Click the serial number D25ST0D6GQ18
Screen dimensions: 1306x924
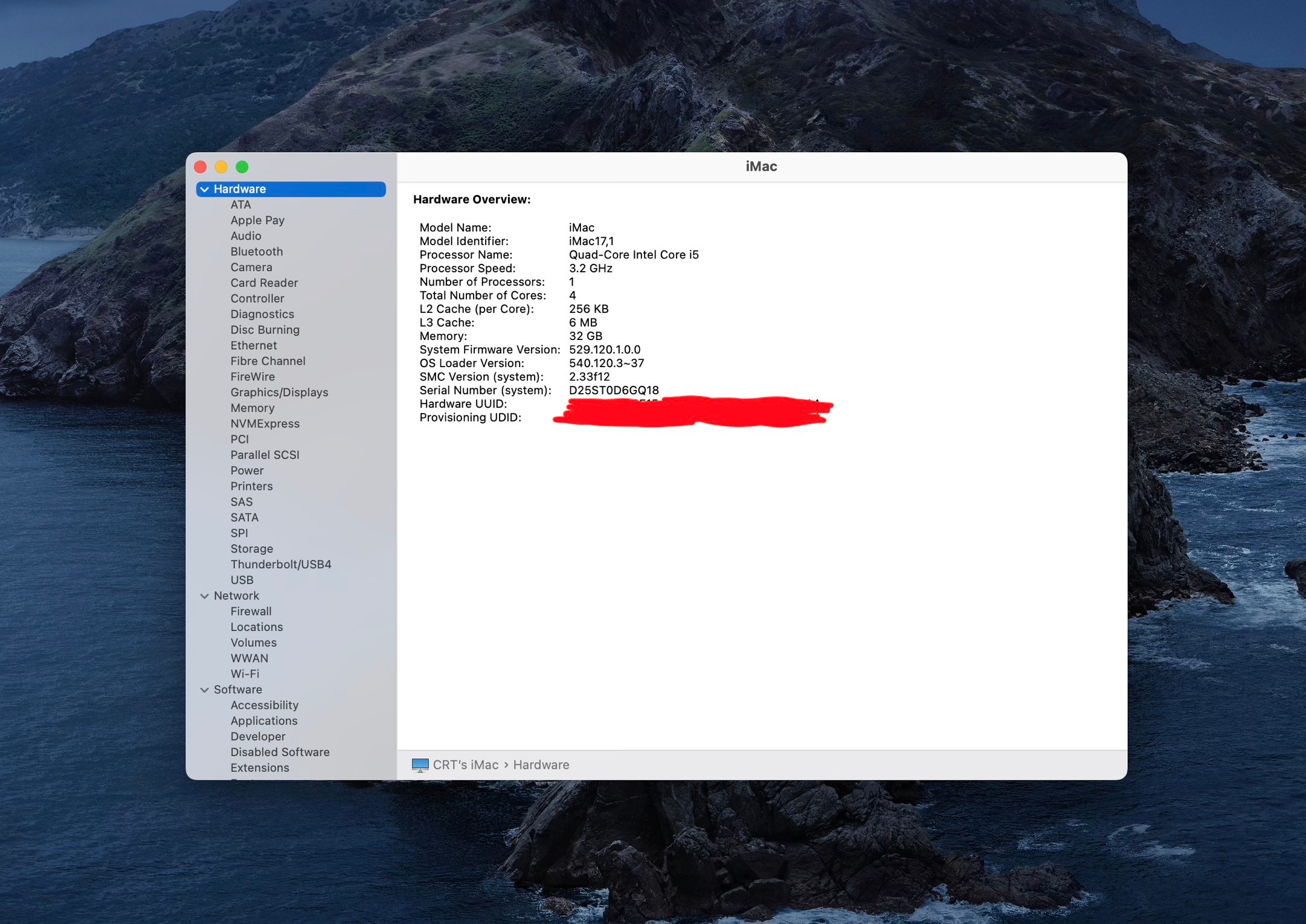click(x=614, y=391)
